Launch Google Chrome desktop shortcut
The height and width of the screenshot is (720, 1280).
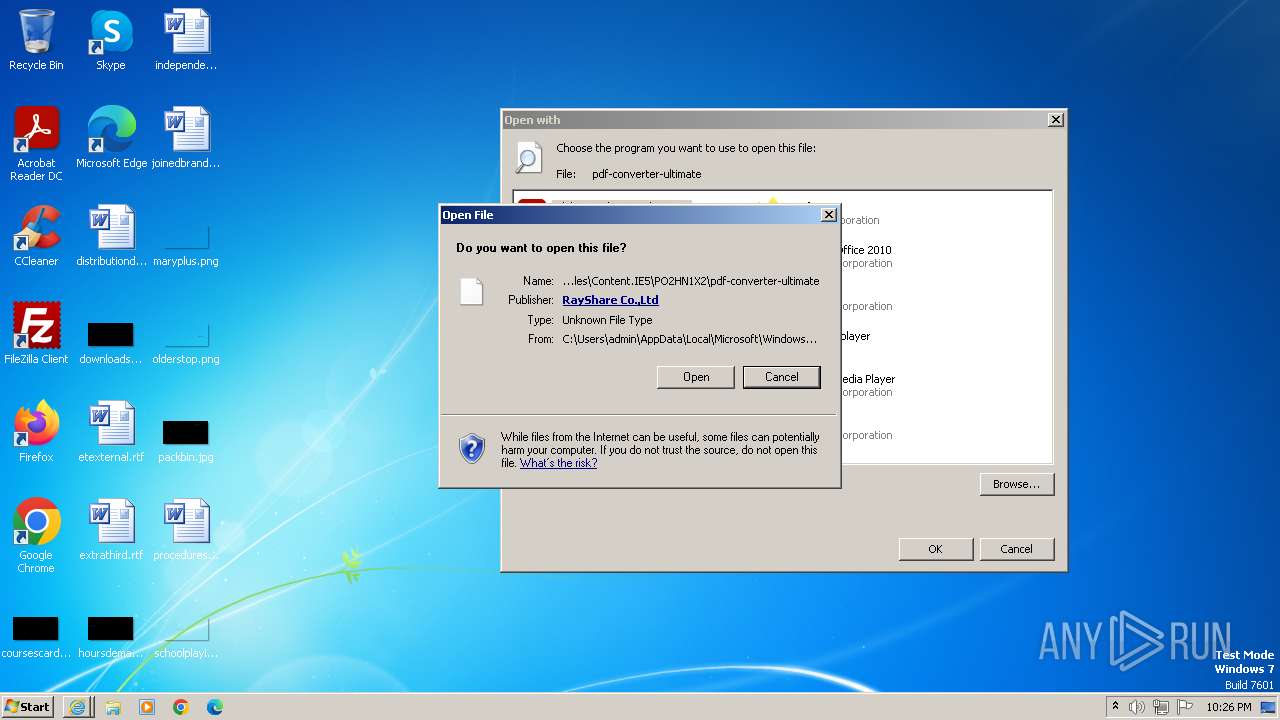pyautogui.click(x=36, y=535)
